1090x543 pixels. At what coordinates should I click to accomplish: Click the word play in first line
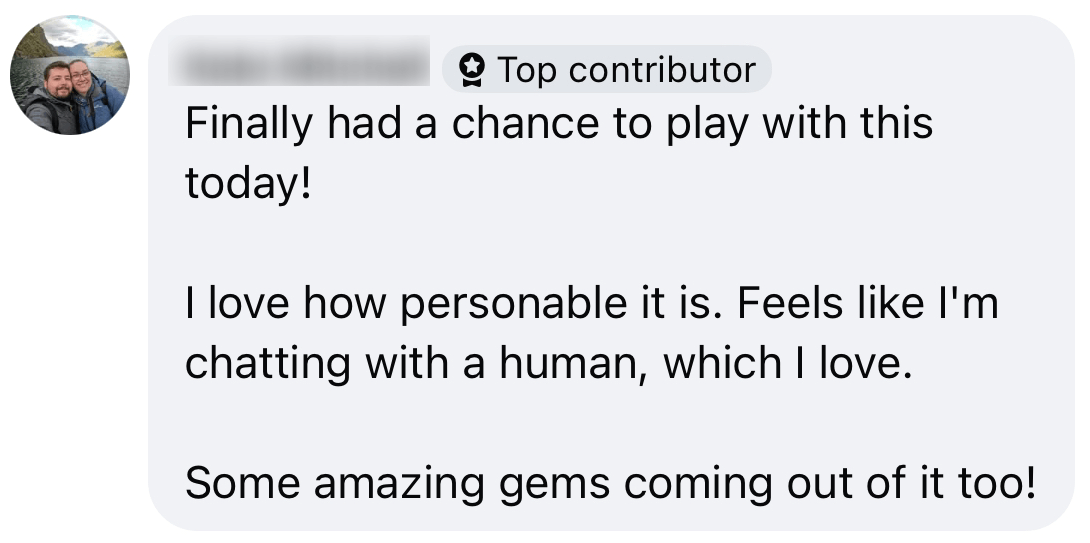(x=708, y=124)
